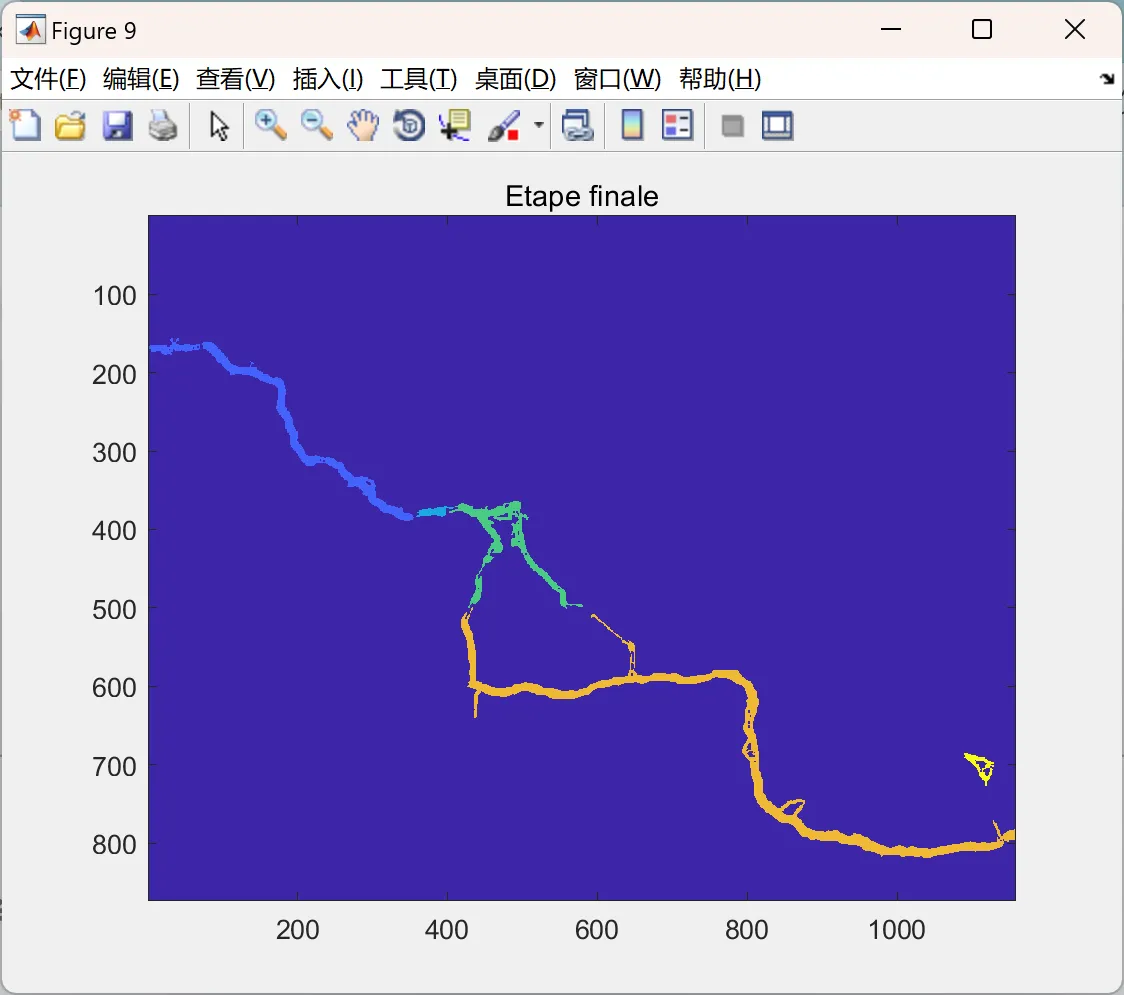This screenshot has width=1124, height=995.
Task: Print the figure using printer icon
Action: 163,125
